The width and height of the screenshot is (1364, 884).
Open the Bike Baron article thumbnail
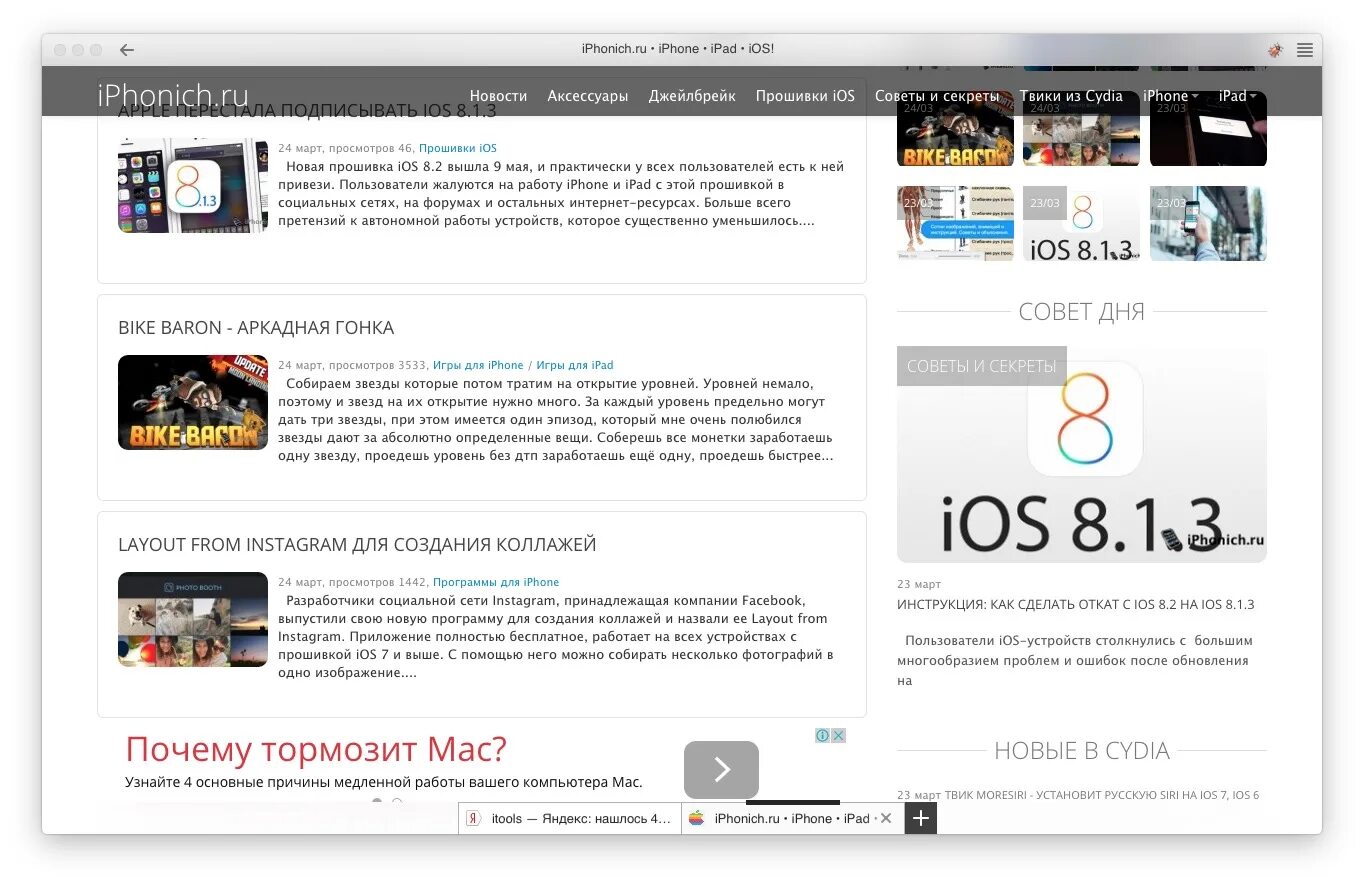(193, 403)
